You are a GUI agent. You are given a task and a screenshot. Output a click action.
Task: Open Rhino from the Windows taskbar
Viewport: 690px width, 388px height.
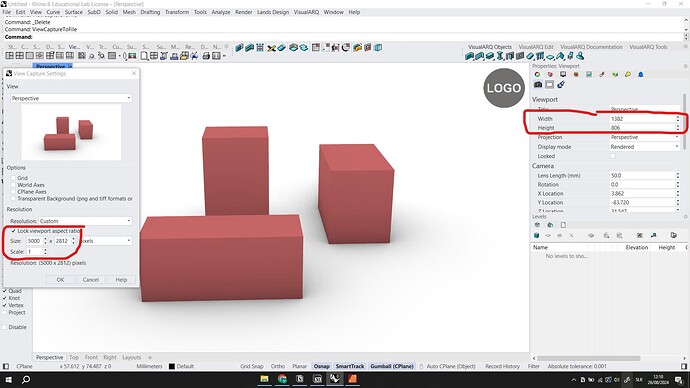pyautogui.click(x=334, y=378)
